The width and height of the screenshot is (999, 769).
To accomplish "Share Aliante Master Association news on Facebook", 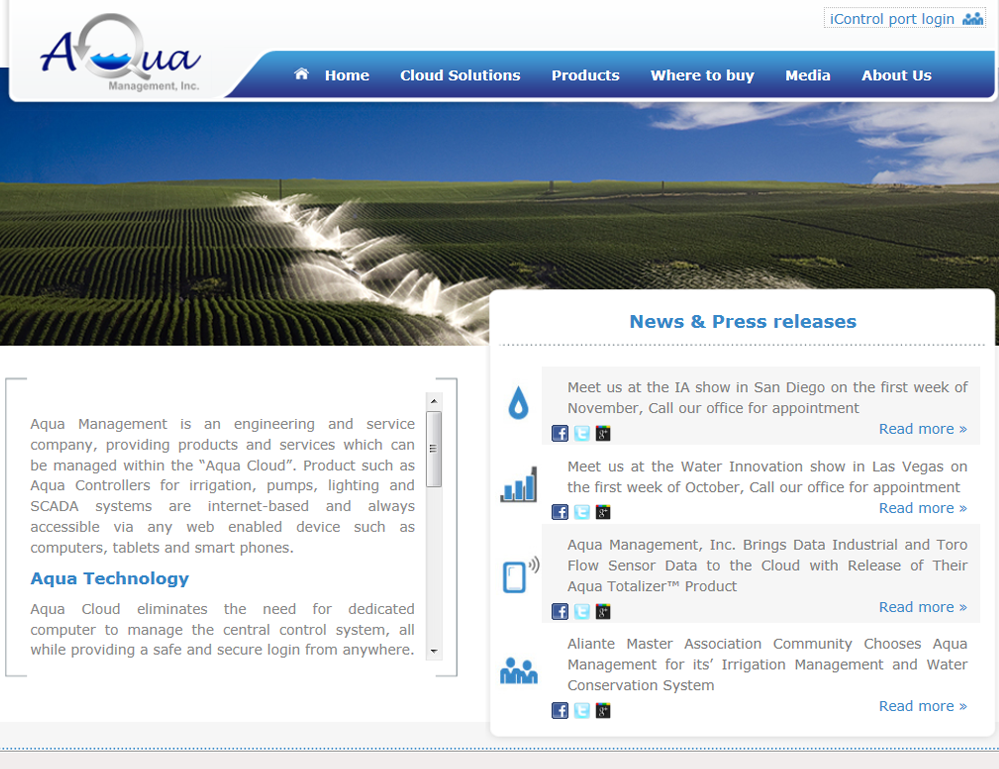I will point(560,710).
